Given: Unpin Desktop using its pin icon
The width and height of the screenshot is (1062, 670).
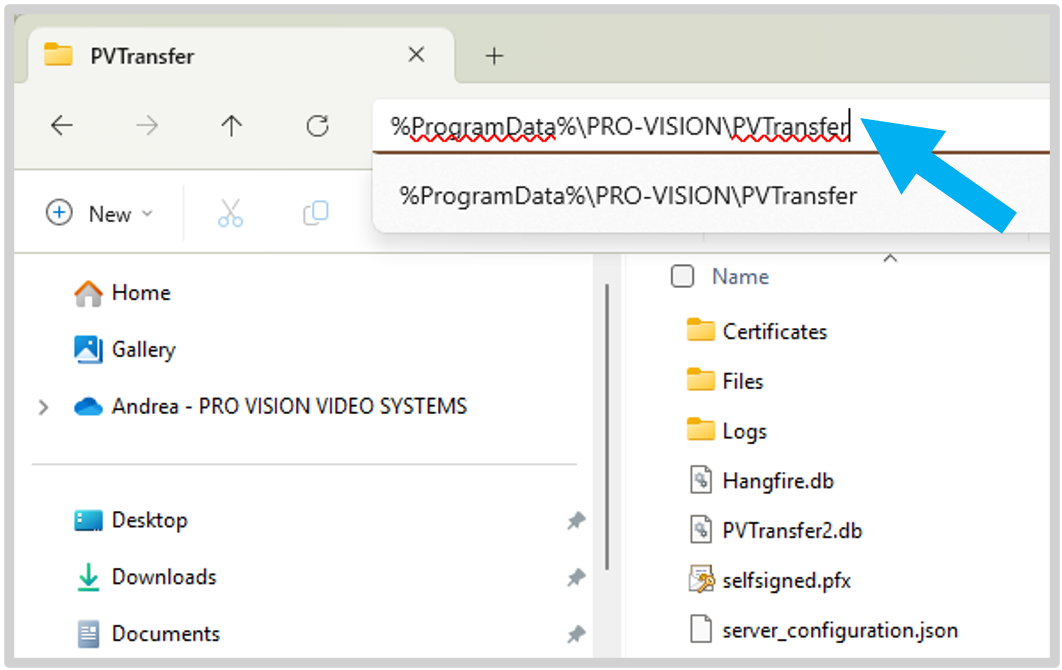Looking at the screenshot, I should pos(576,521).
